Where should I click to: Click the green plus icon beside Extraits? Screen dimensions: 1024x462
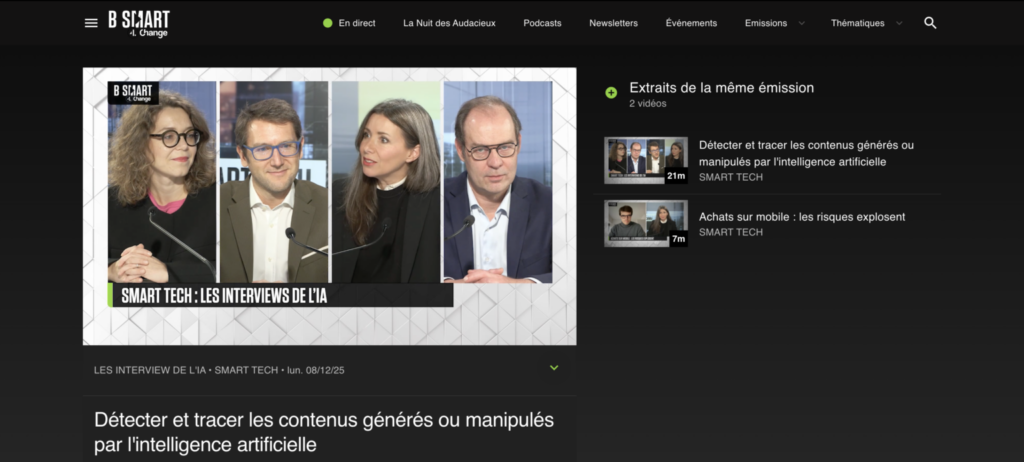coord(611,93)
